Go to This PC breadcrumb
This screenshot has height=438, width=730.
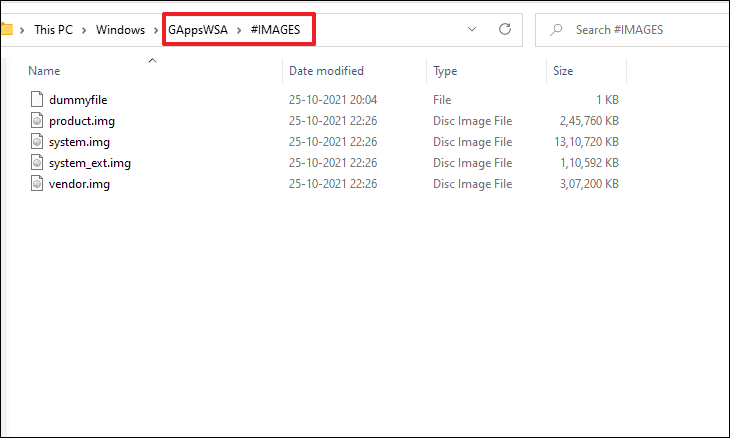(x=54, y=30)
